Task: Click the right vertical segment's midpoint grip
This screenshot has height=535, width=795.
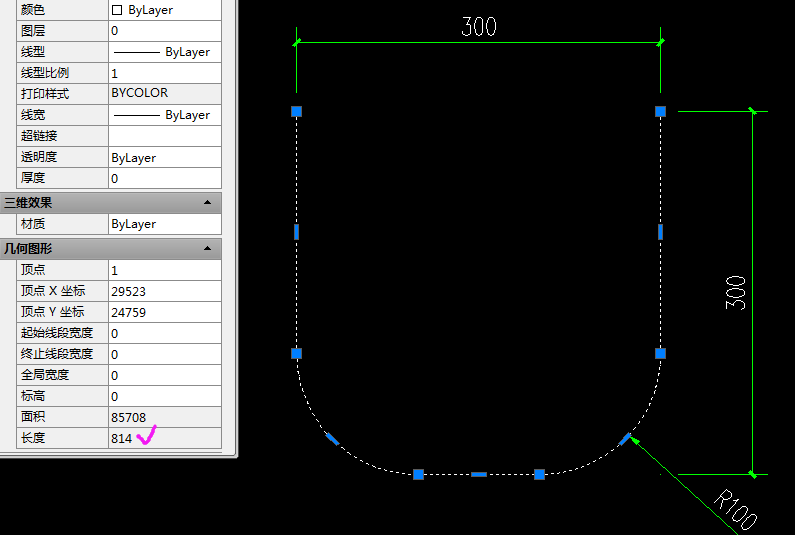Action: 660,232
